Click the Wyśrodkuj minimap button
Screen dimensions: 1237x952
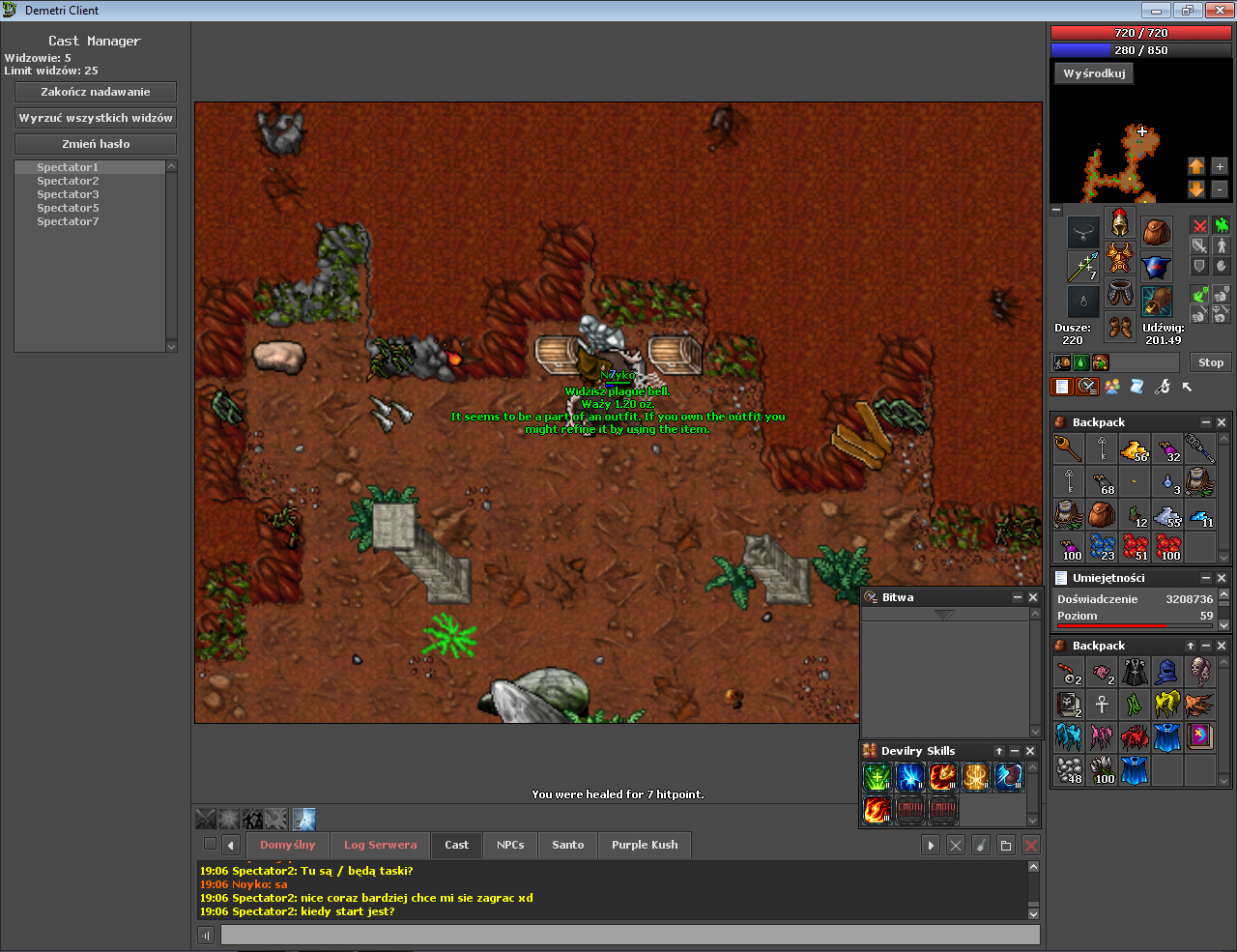coord(1094,73)
